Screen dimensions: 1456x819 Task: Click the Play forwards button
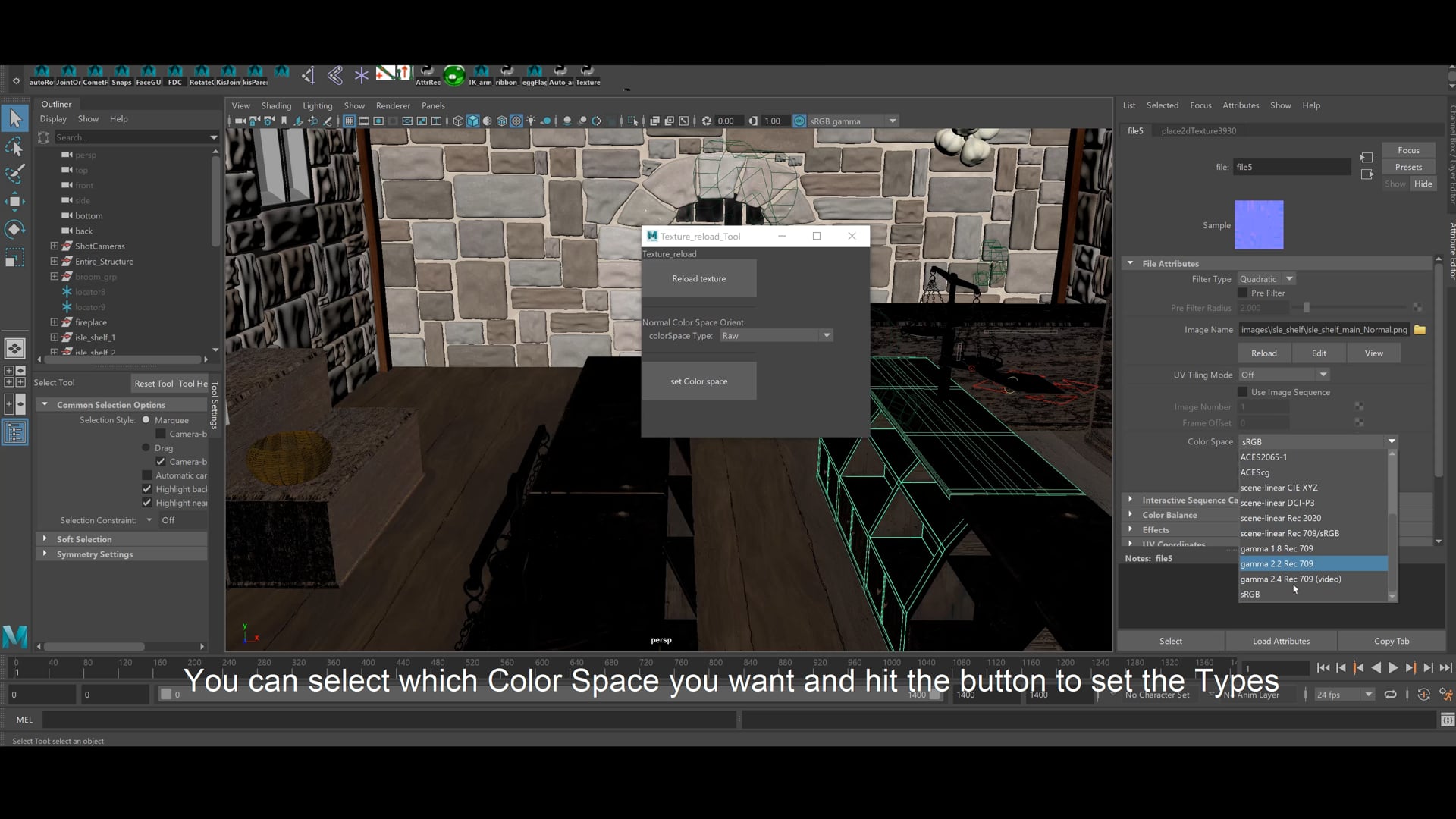[1393, 668]
